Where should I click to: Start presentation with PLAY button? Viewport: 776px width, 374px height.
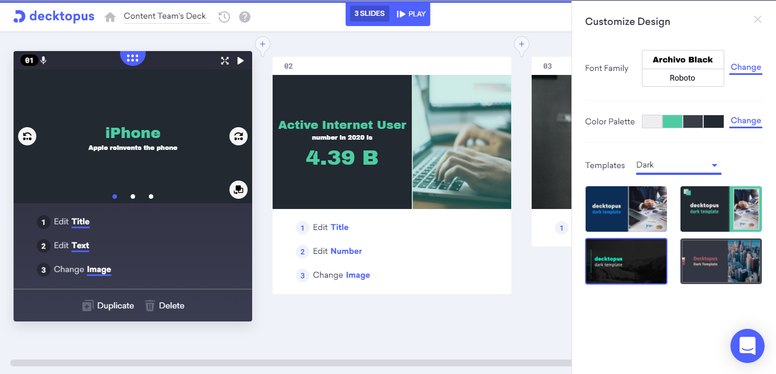[x=411, y=14]
